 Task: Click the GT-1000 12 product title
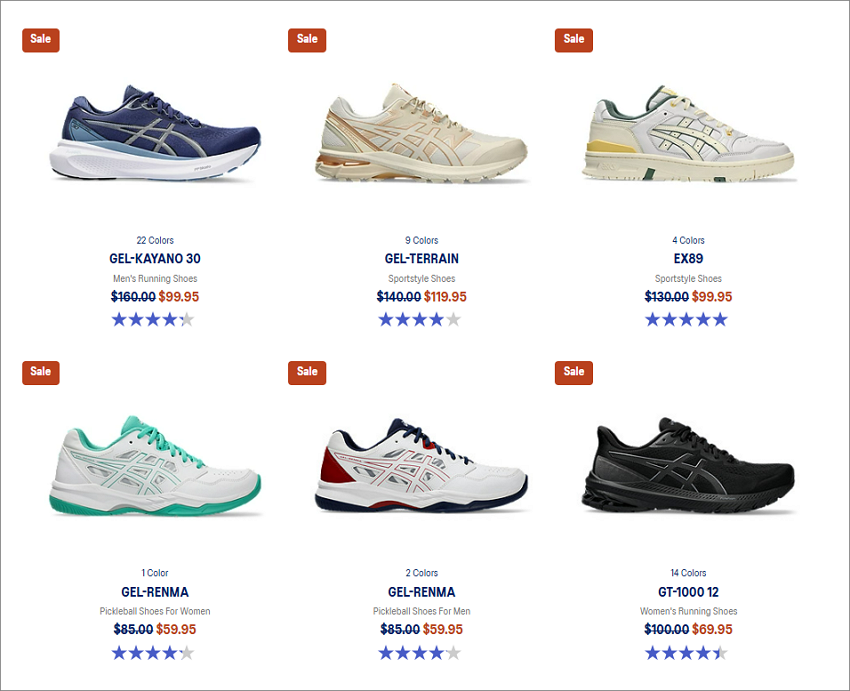point(688,592)
